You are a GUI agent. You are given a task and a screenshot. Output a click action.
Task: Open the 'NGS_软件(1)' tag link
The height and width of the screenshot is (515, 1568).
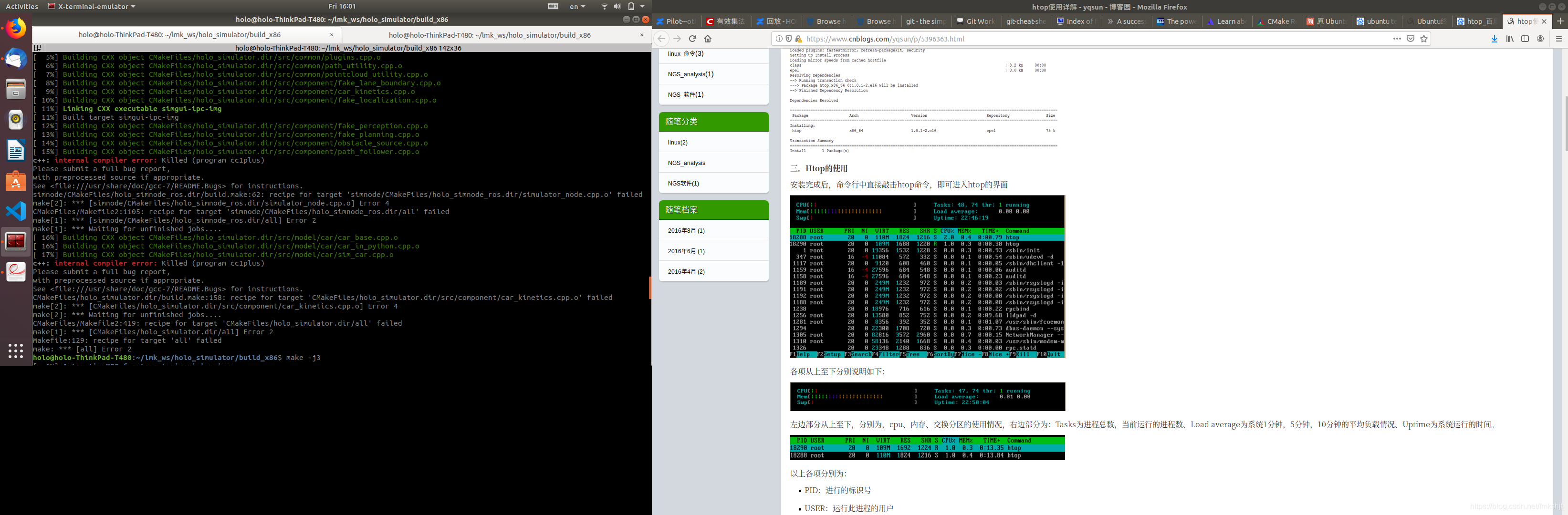tap(685, 94)
